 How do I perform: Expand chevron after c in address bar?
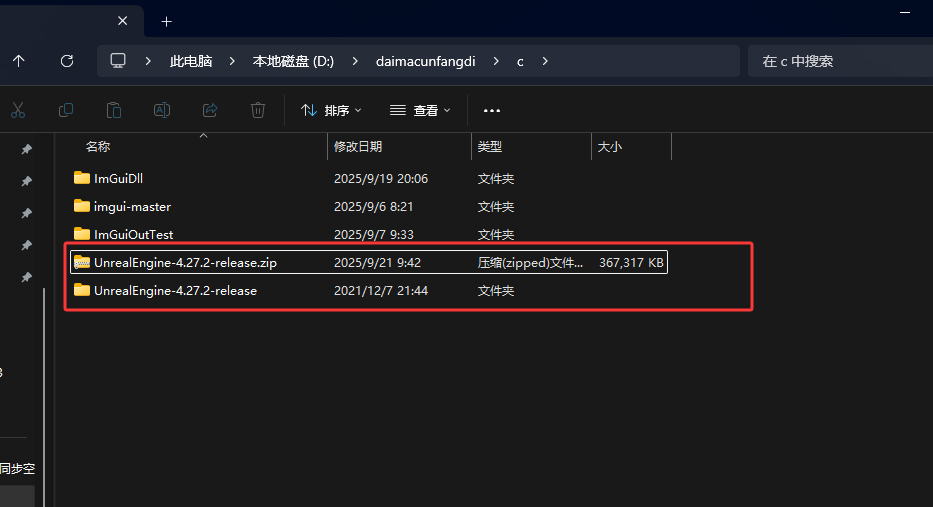(x=545, y=61)
